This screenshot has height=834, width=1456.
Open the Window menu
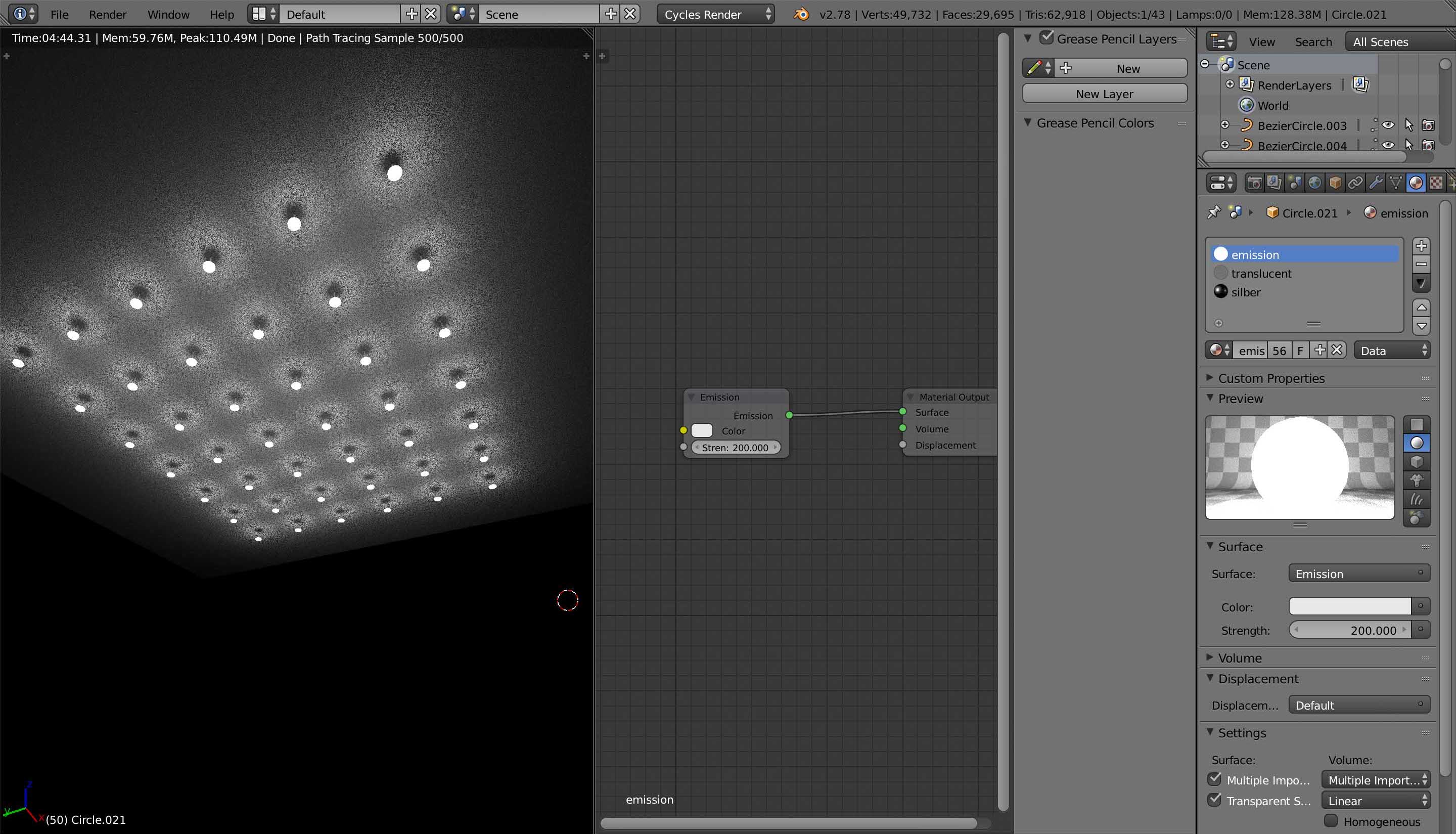pyautogui.click(x=168, y=14)
